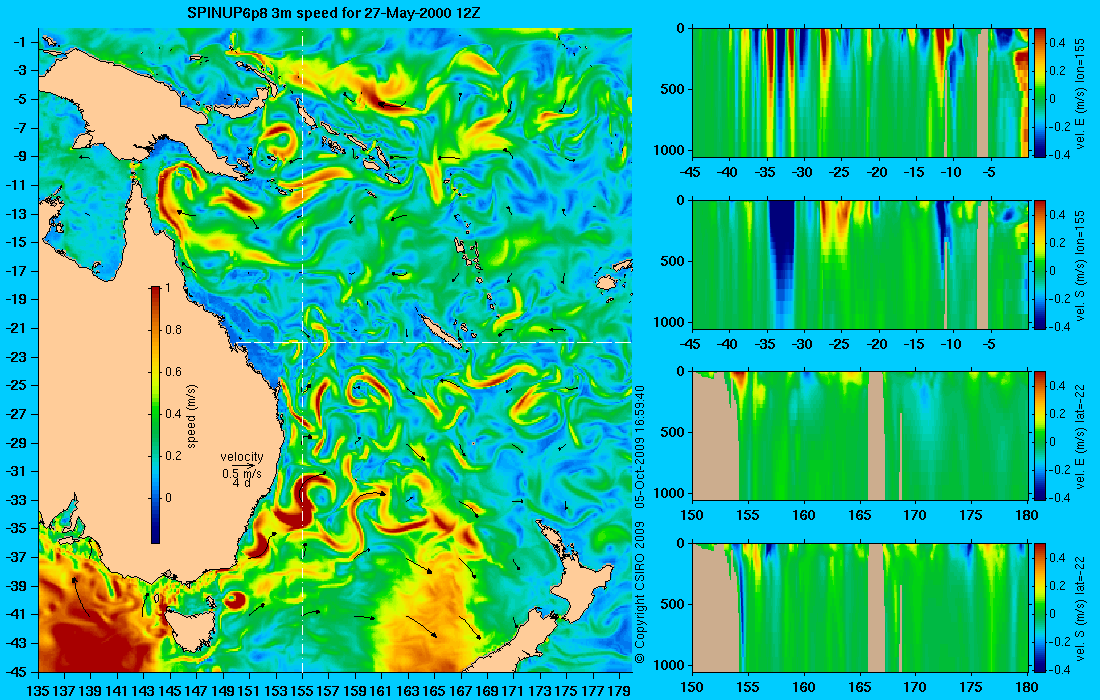Screen dimensions: 1100x700
Task: Click the '500' depth label in top lon=155 panel
Action: click(675, 89)
